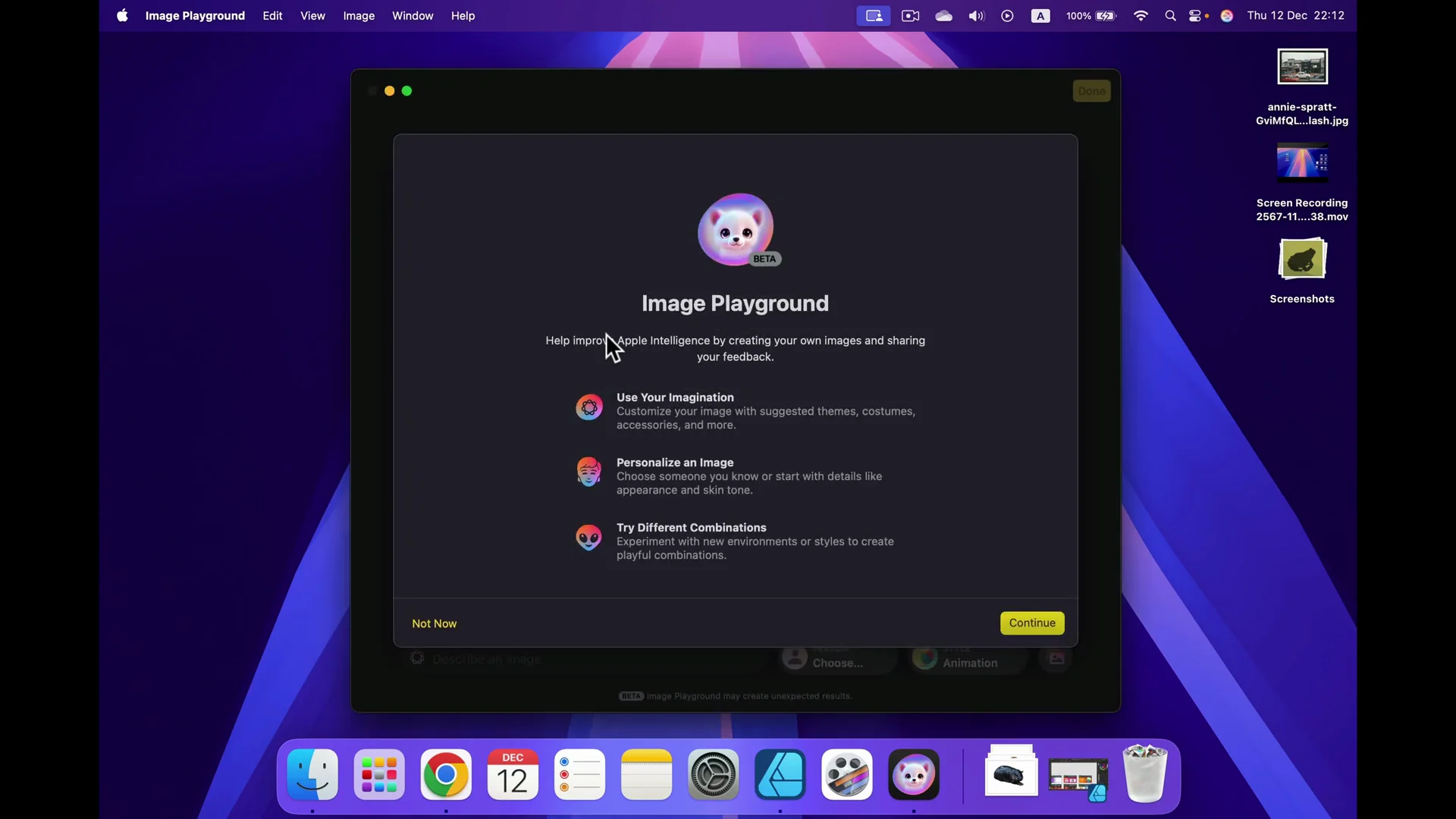
Task: Click the sparkle icon in the describe field
Action: [x=418, y=658]
